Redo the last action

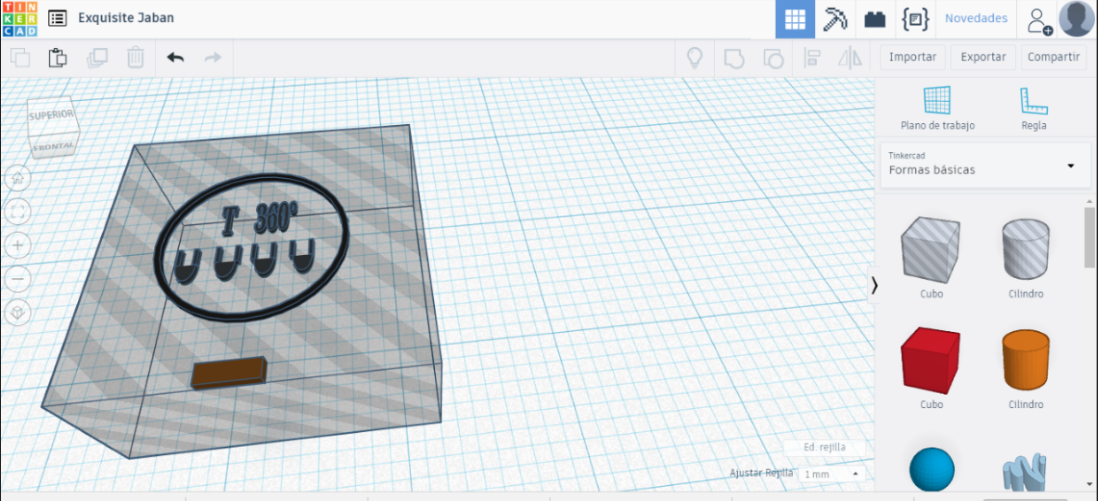pos(213,57)
